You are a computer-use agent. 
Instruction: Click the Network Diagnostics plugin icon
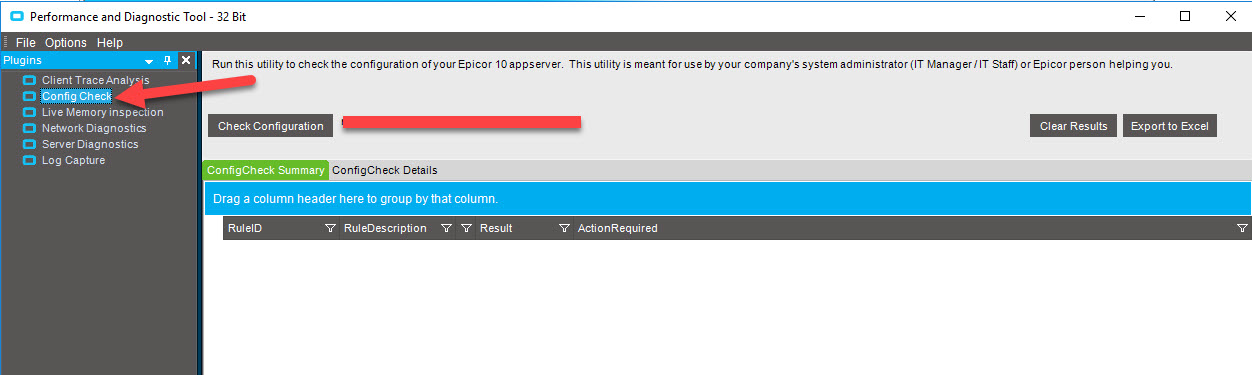click(29, 128)
